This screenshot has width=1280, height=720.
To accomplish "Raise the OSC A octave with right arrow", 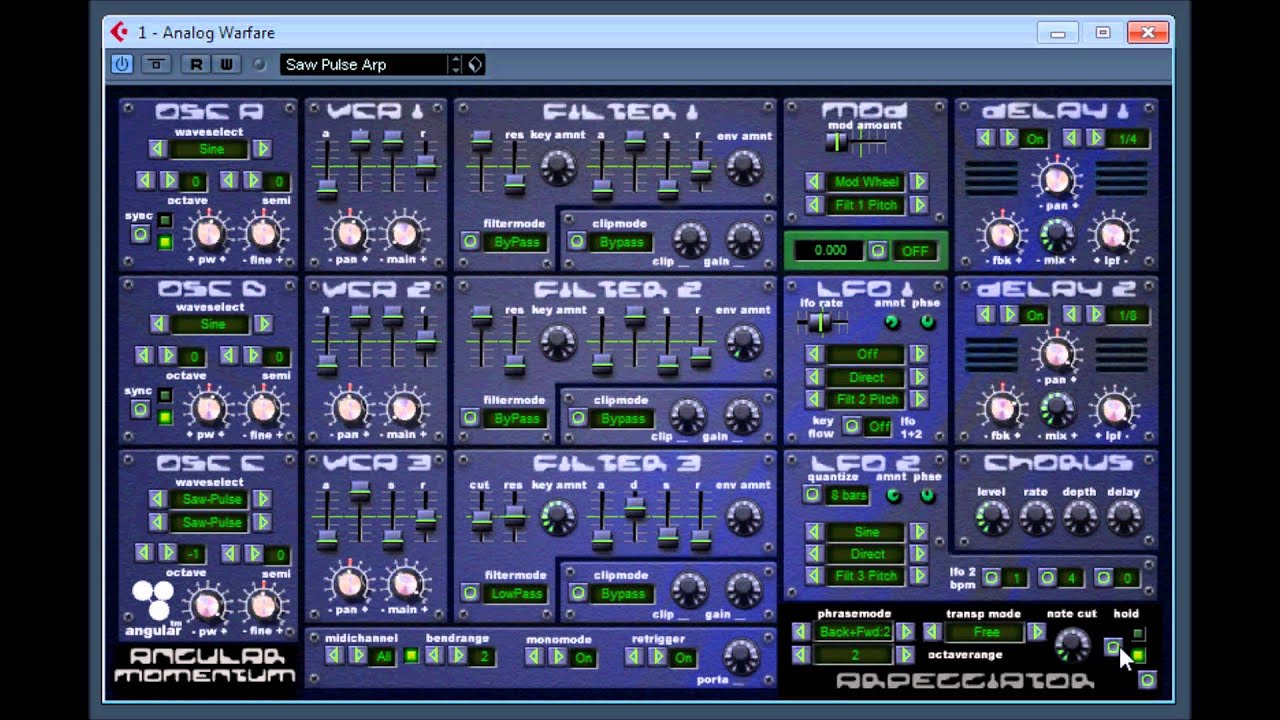I will 169,181.
